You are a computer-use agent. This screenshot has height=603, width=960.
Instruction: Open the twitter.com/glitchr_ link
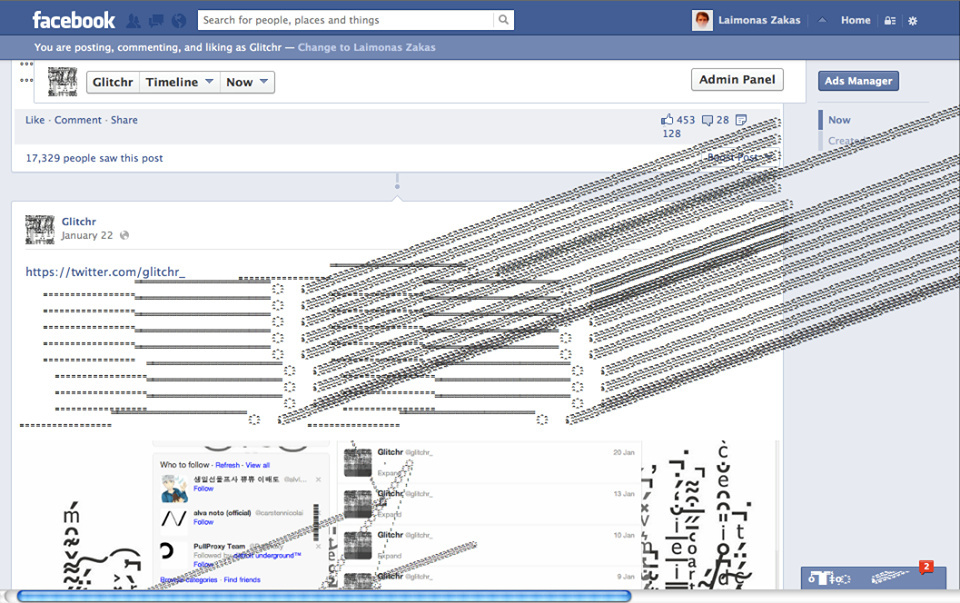tap(105, 272)
